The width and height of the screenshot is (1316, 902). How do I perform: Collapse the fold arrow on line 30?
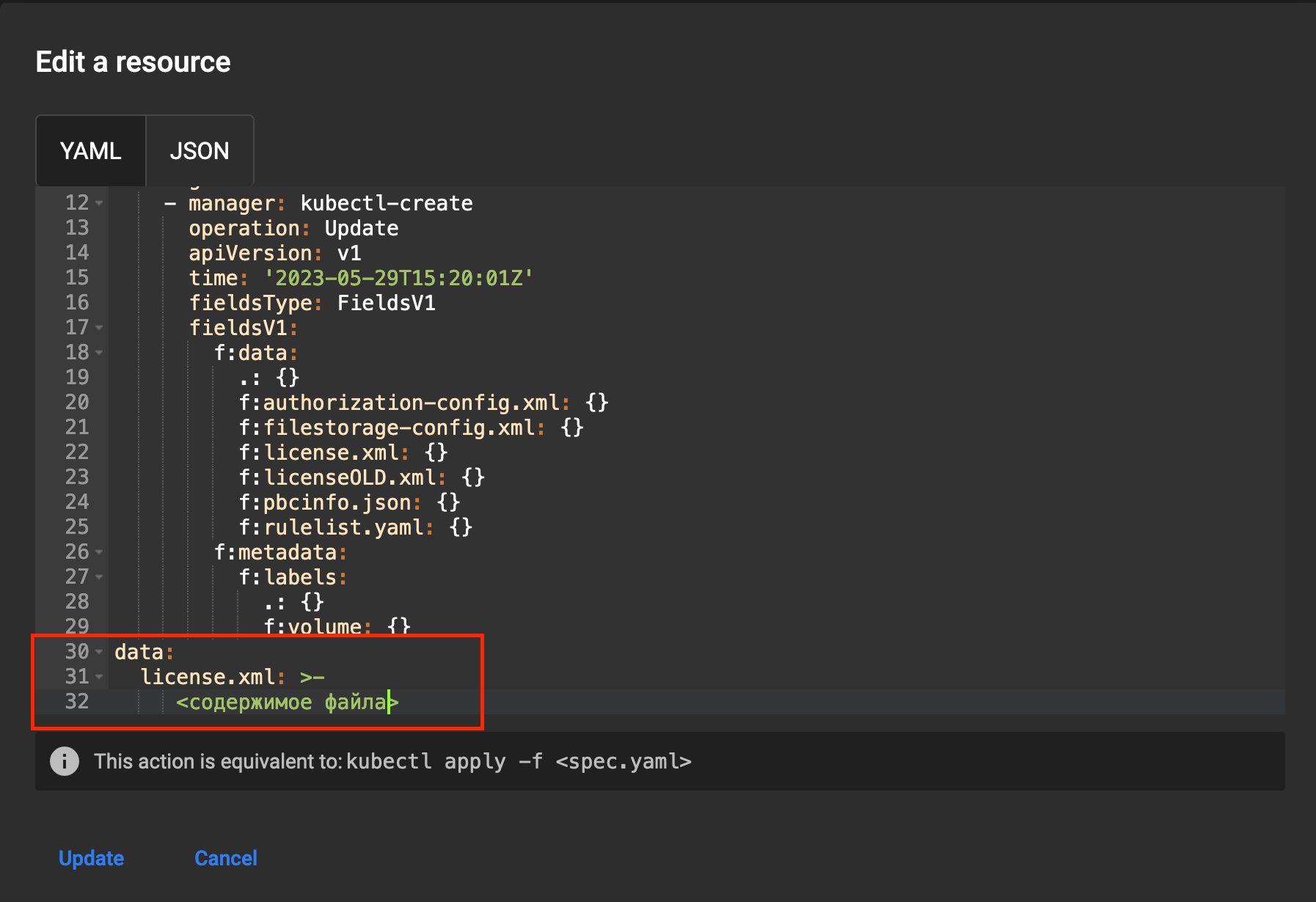(99, 652)
